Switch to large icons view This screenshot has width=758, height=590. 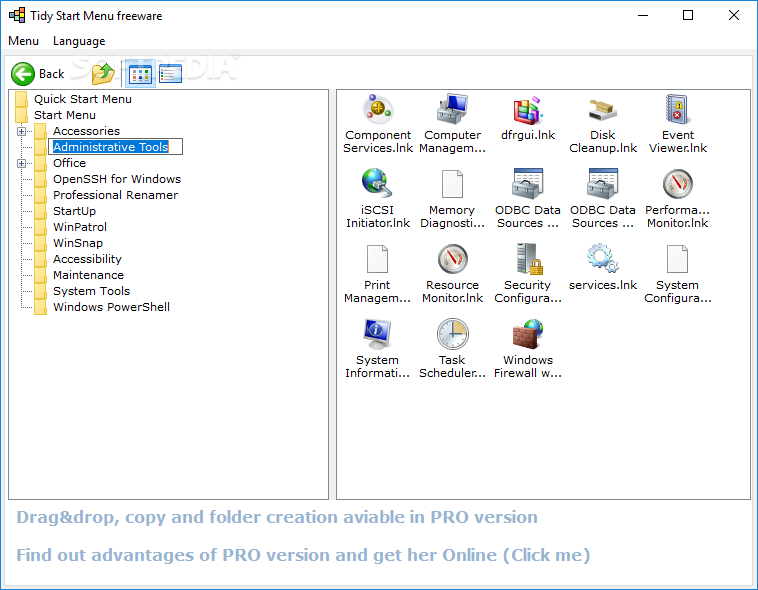click(x=140, y=74)
